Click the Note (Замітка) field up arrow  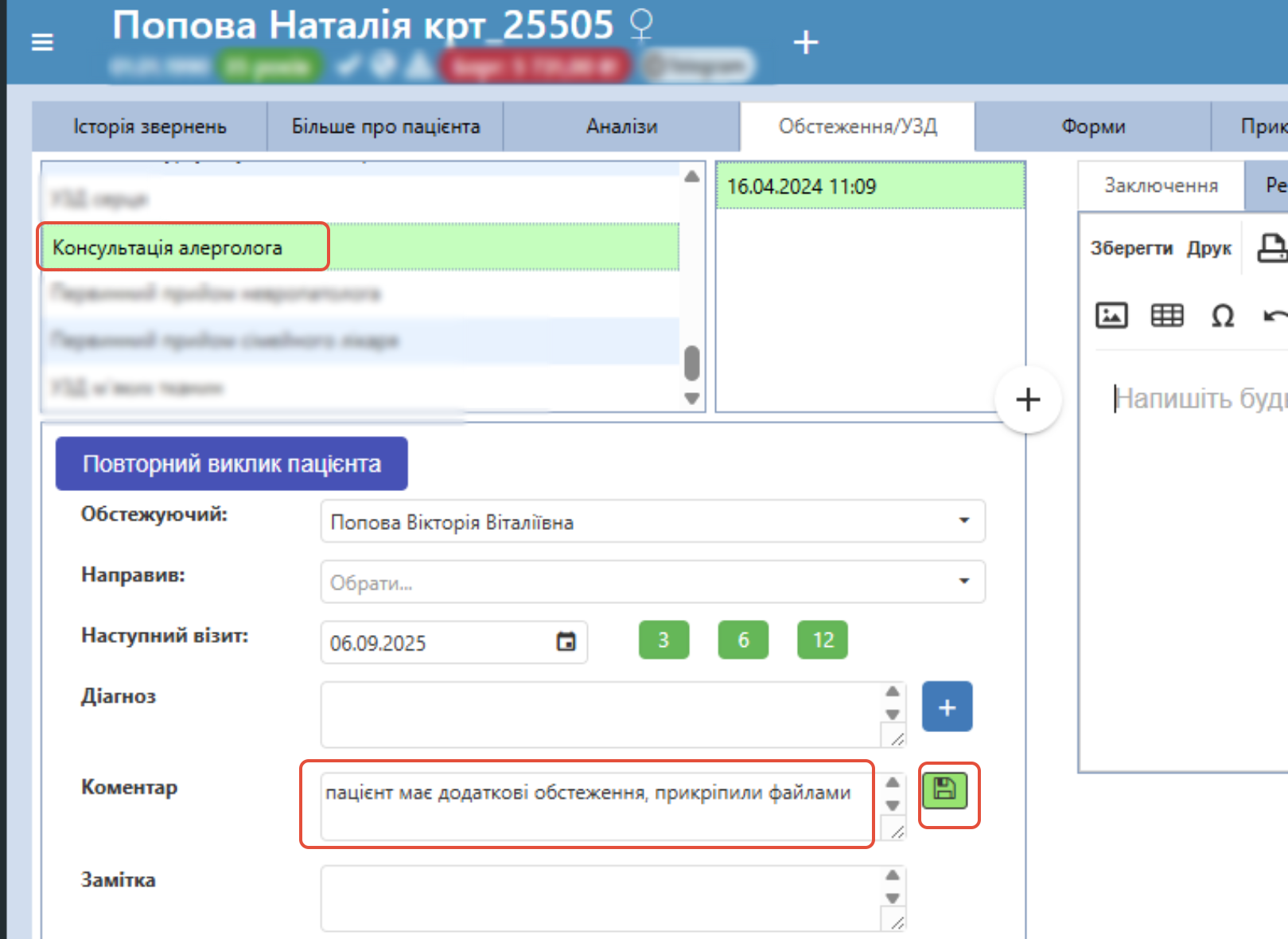893,875
